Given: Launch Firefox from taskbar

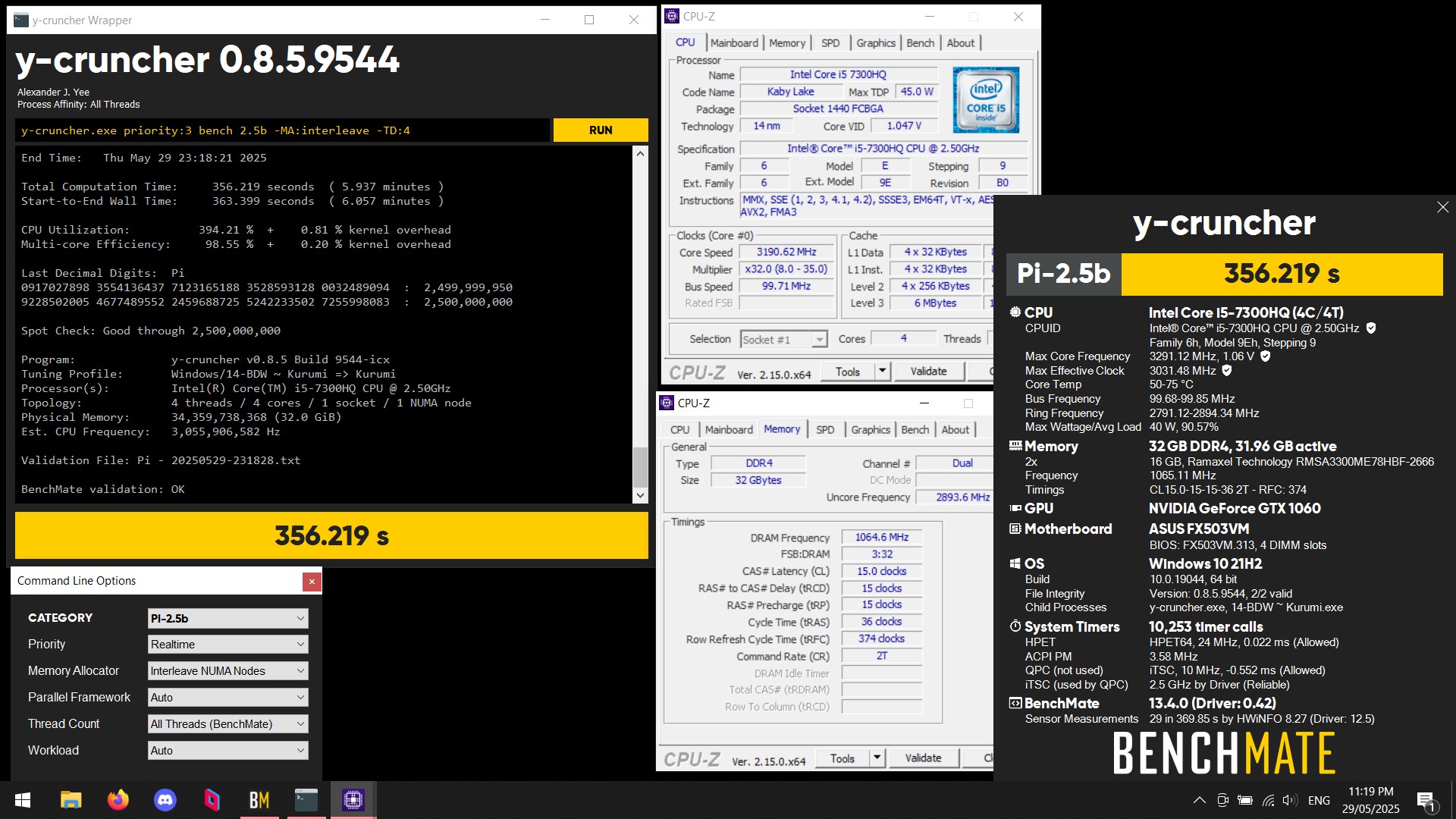Looking at the screenshot, I should click(118, 800).
